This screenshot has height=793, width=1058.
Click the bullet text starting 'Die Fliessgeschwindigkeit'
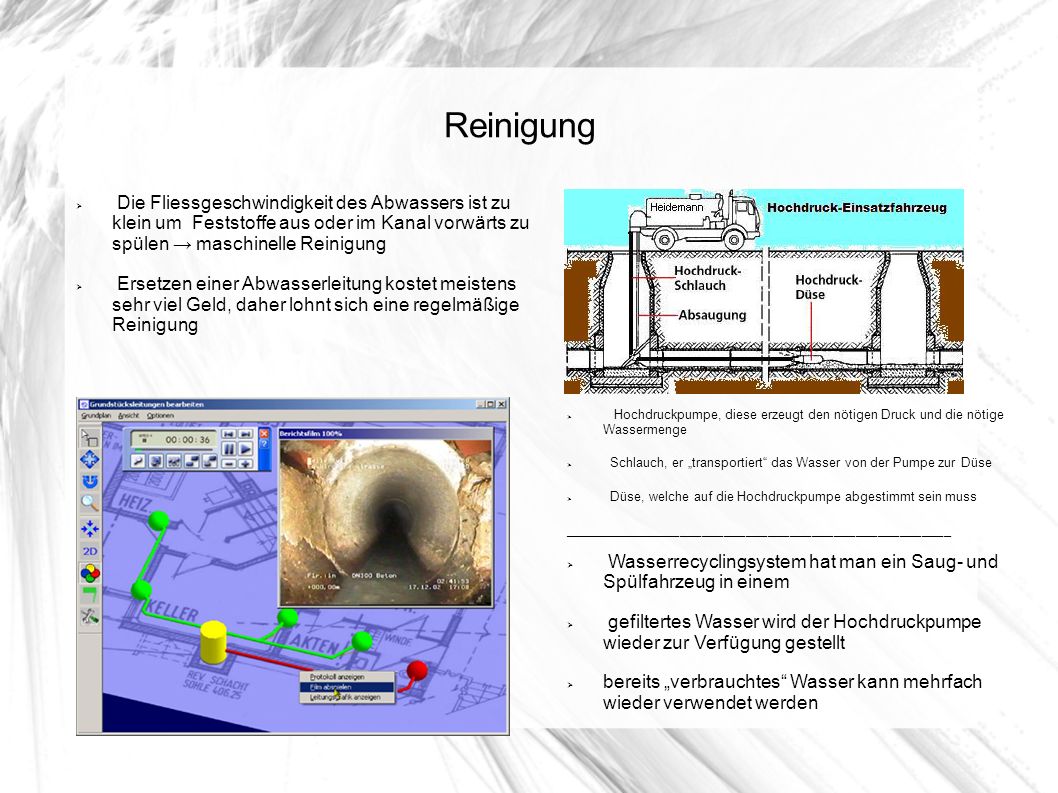(321, 223)
